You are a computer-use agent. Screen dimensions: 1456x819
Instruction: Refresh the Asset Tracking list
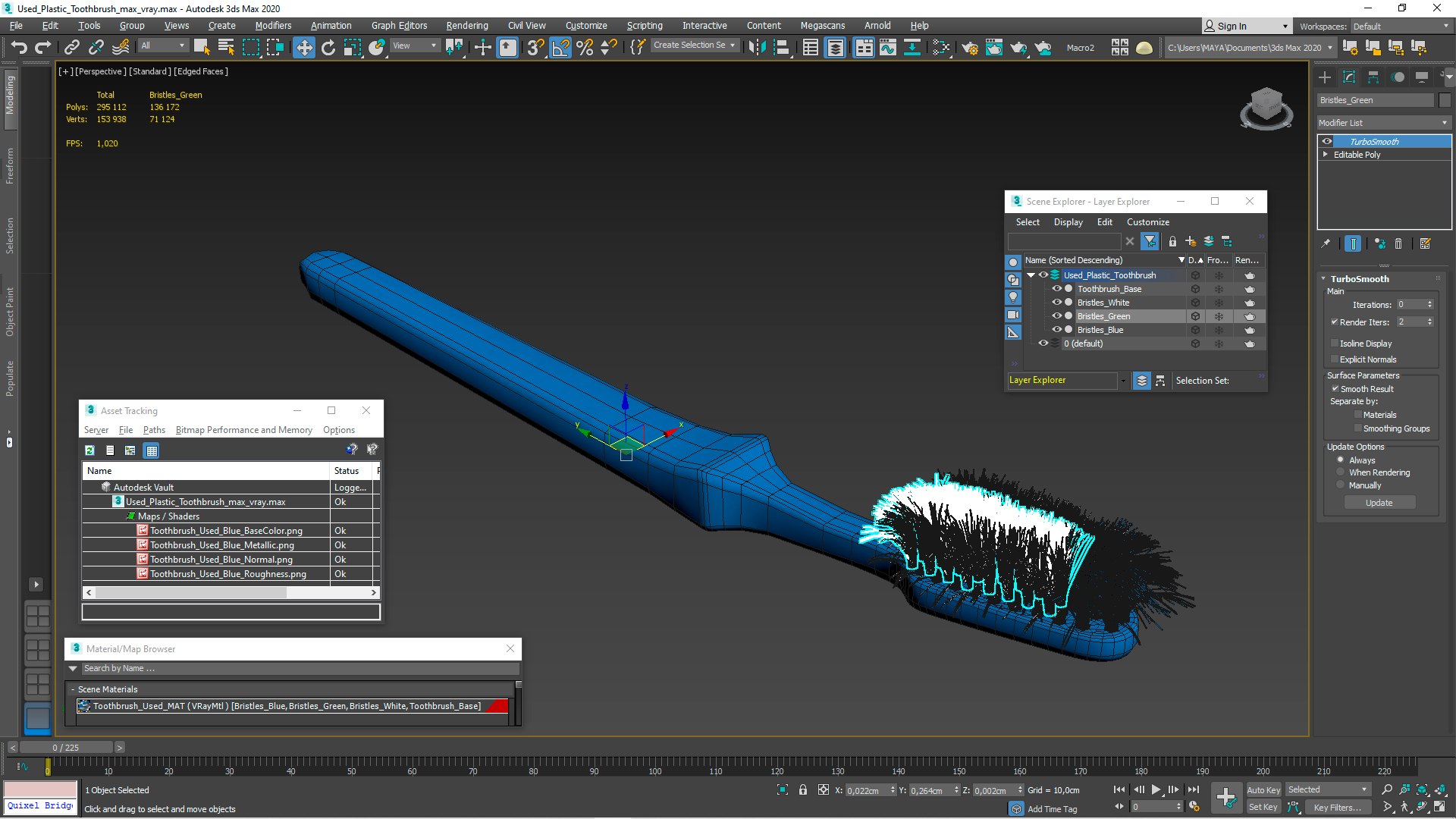tap(89, 450)
